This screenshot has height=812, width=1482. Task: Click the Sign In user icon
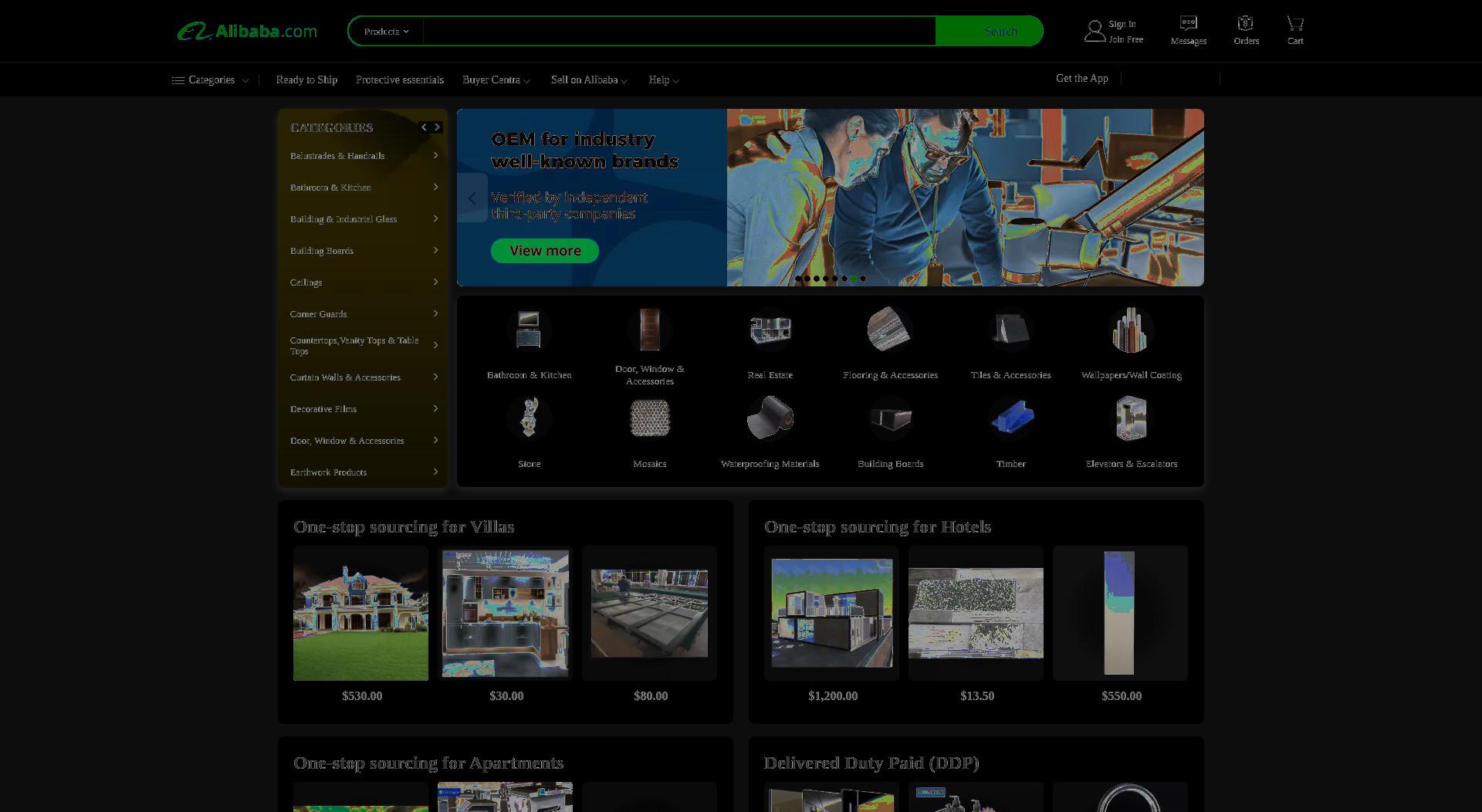pyautogui.click(x=1095, y=31)
